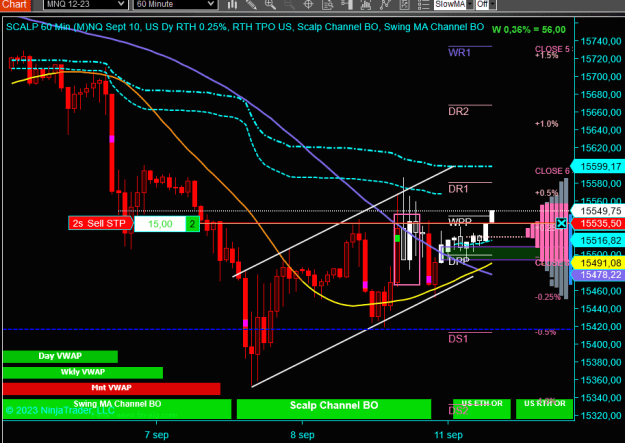Image resolution: width=625 pixels, height=443 pixels.
Task: Click the W 0,36% = 56,00 readout
Action: (x=529, y=30)
